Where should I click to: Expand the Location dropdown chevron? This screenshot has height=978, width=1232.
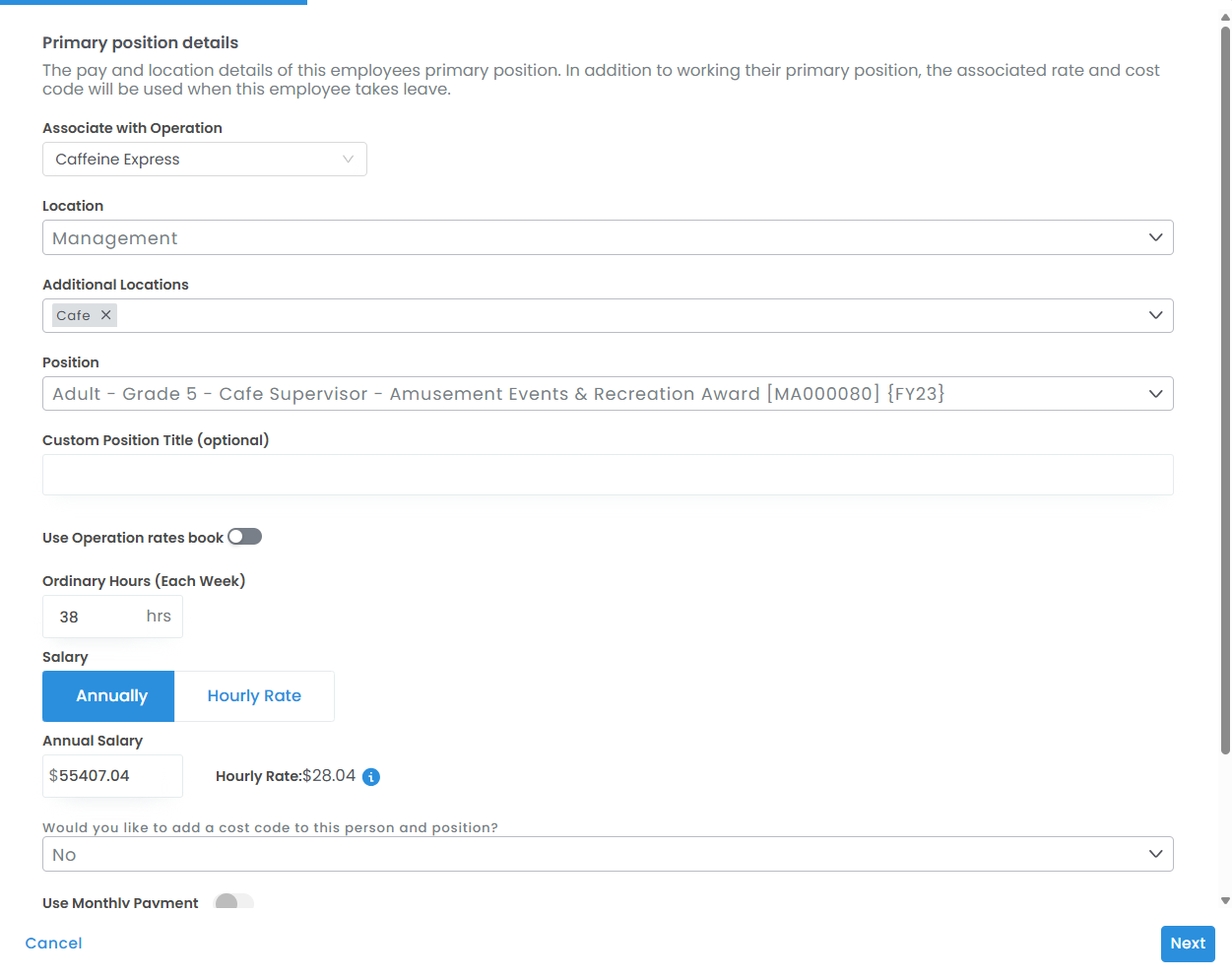1155,237
